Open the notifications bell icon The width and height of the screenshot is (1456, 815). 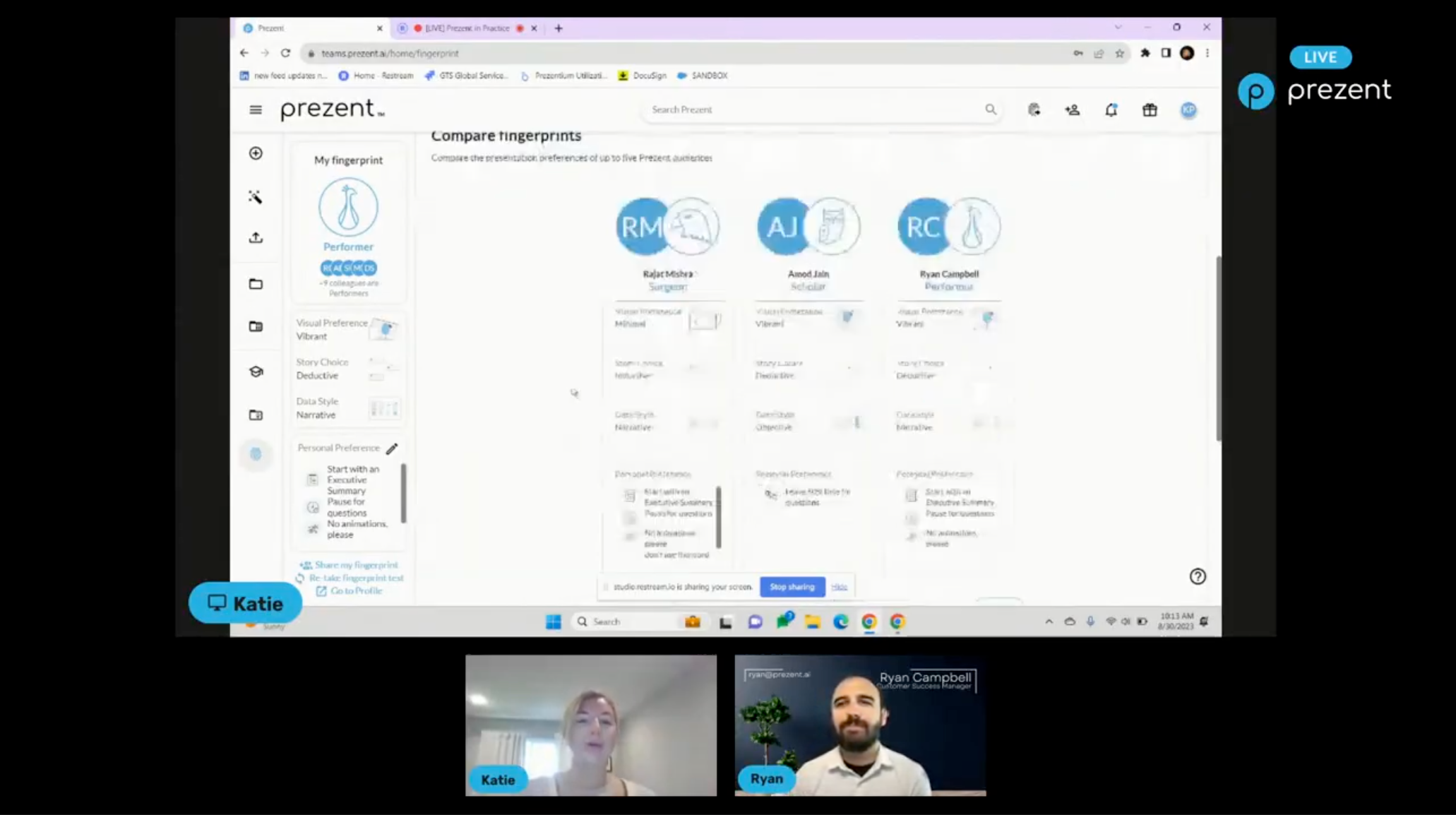1111,109
